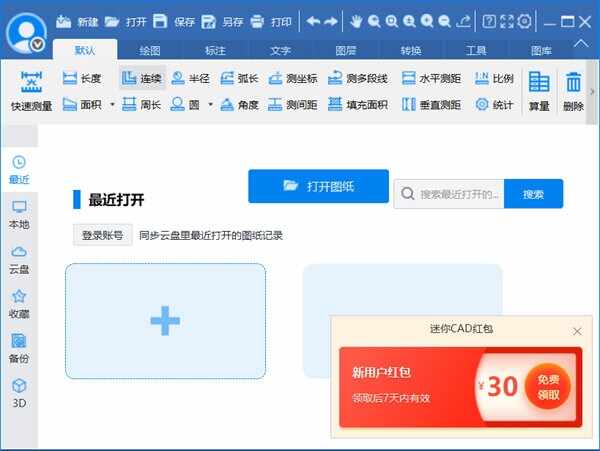600x451 pixels.
Task: Click the search recent drawings input field
Action: point(455,194)
